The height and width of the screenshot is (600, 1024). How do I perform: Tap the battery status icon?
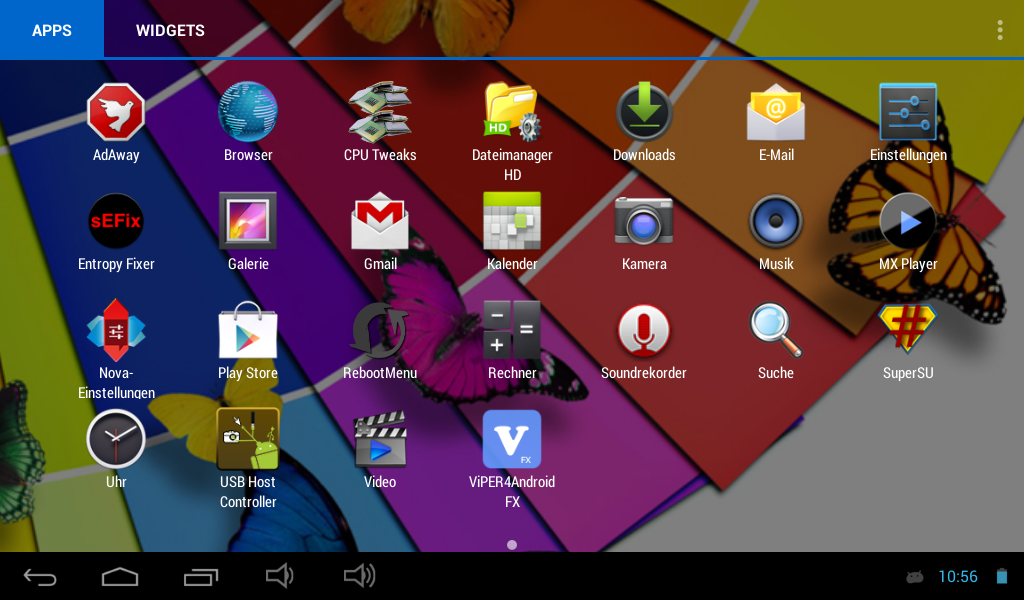pyautogui.click(x=1001, y=576)
